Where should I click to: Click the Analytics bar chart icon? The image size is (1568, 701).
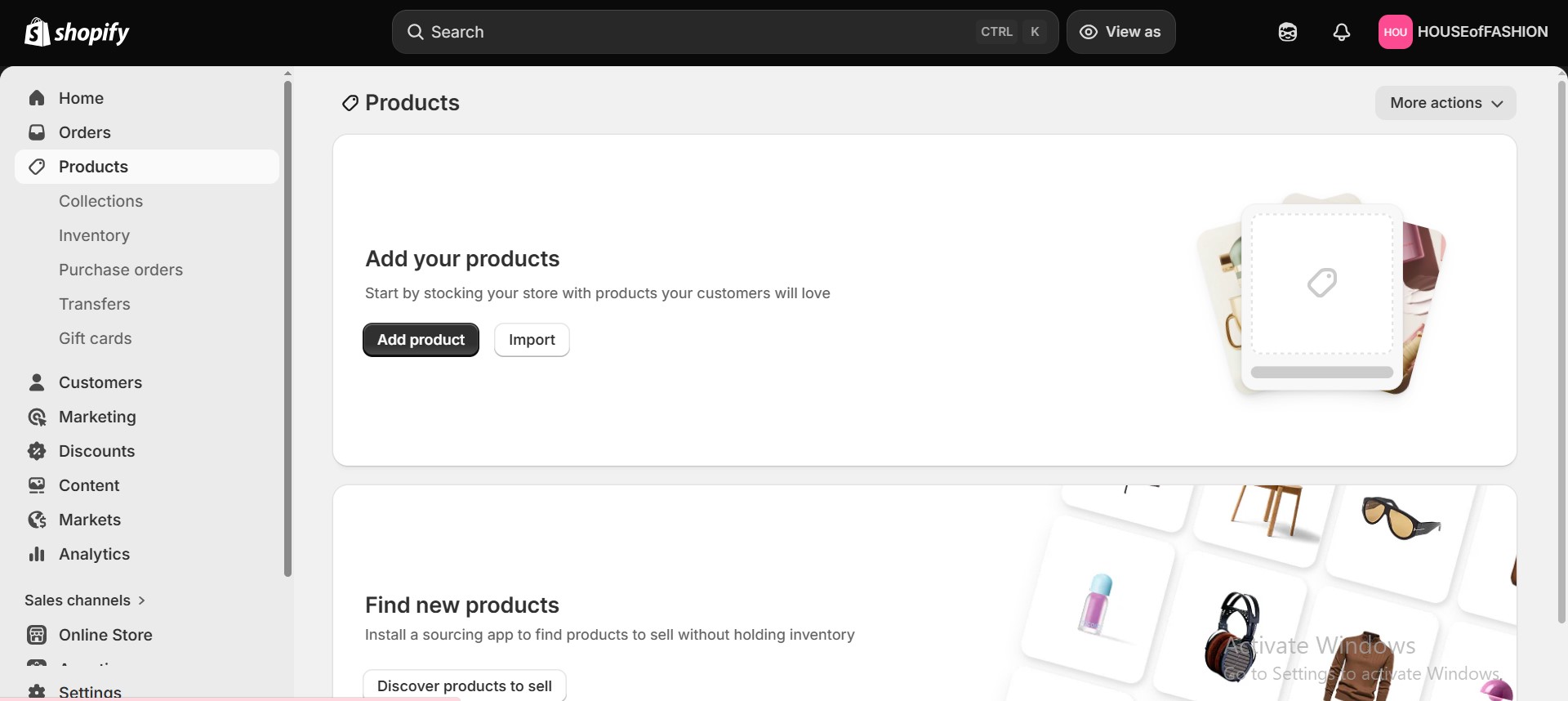(x=37, y=554)
